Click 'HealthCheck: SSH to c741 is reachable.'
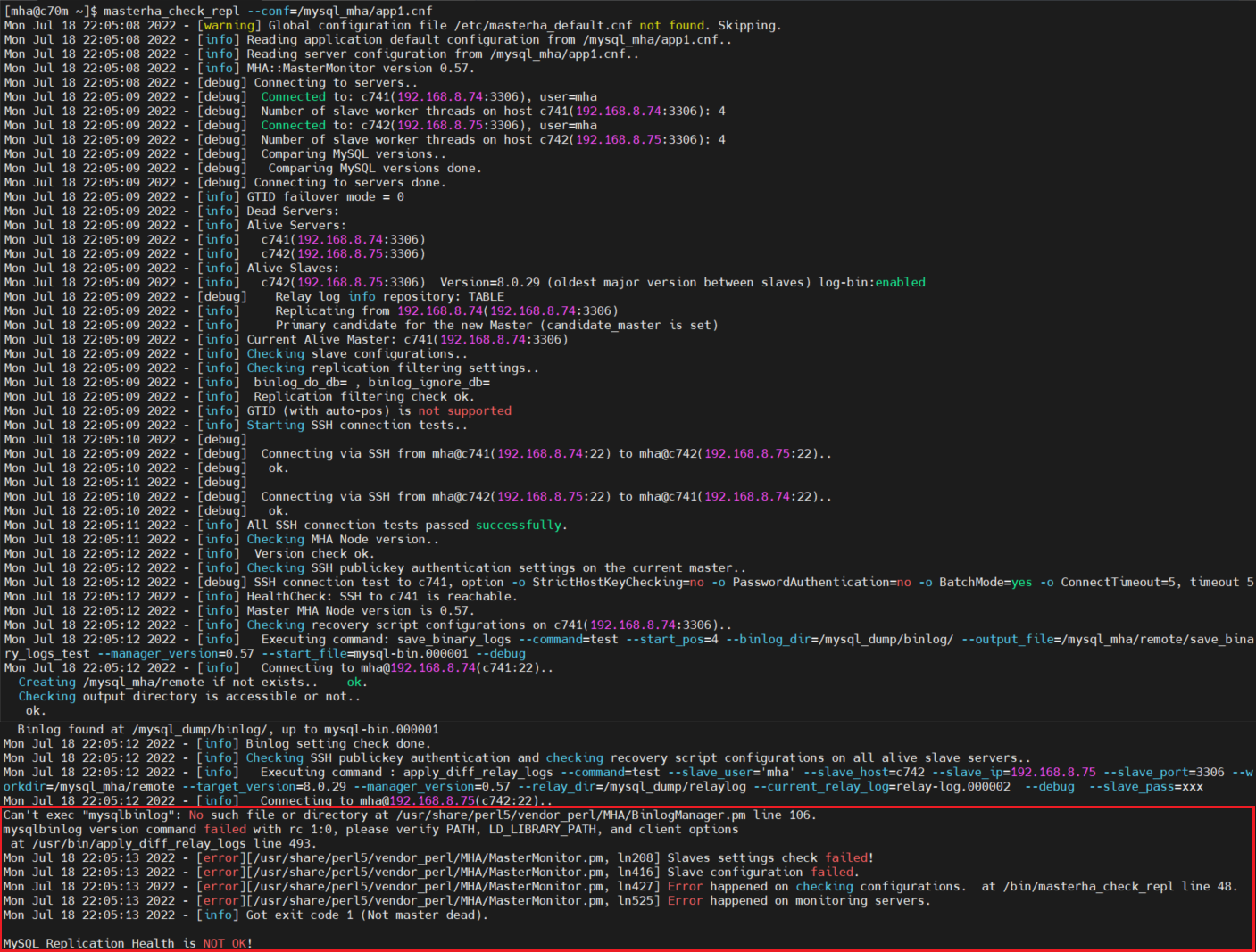Screen dimensions: 1256x952 [382, 596]
